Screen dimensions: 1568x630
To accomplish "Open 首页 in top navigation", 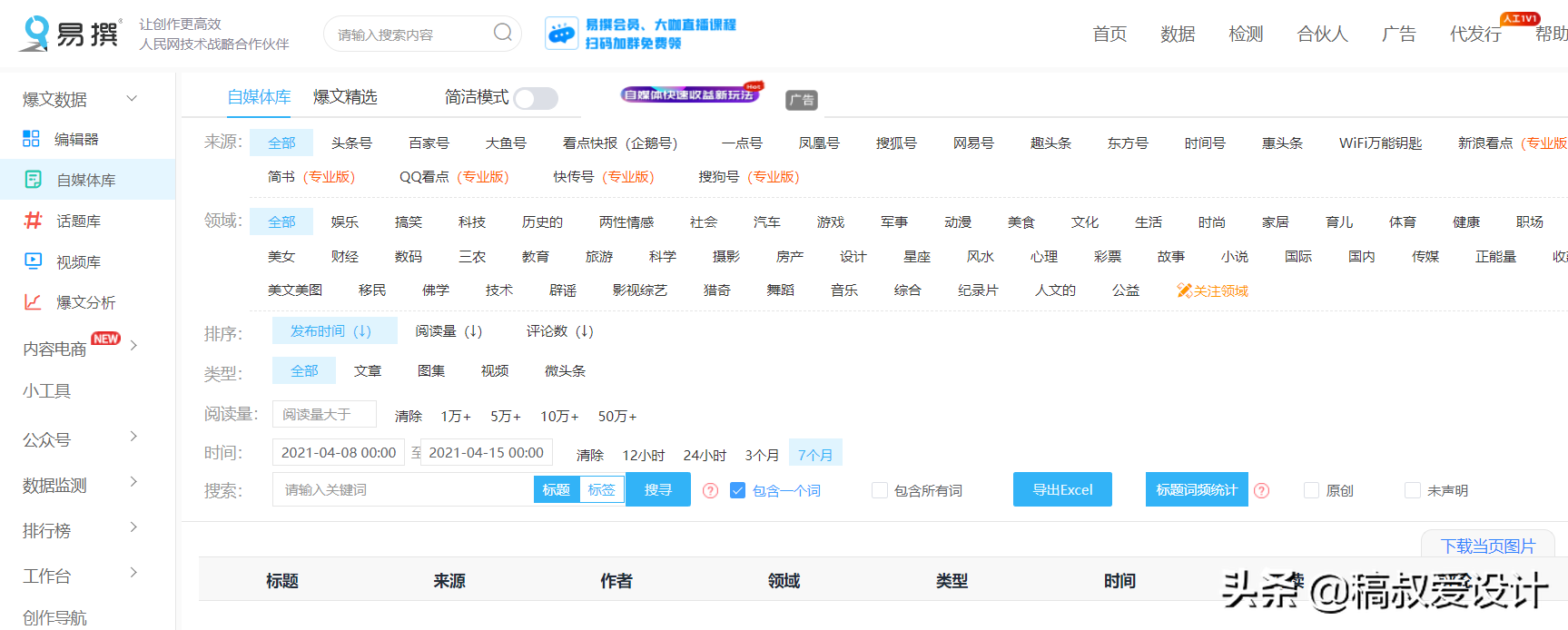I will (1109, 34).
